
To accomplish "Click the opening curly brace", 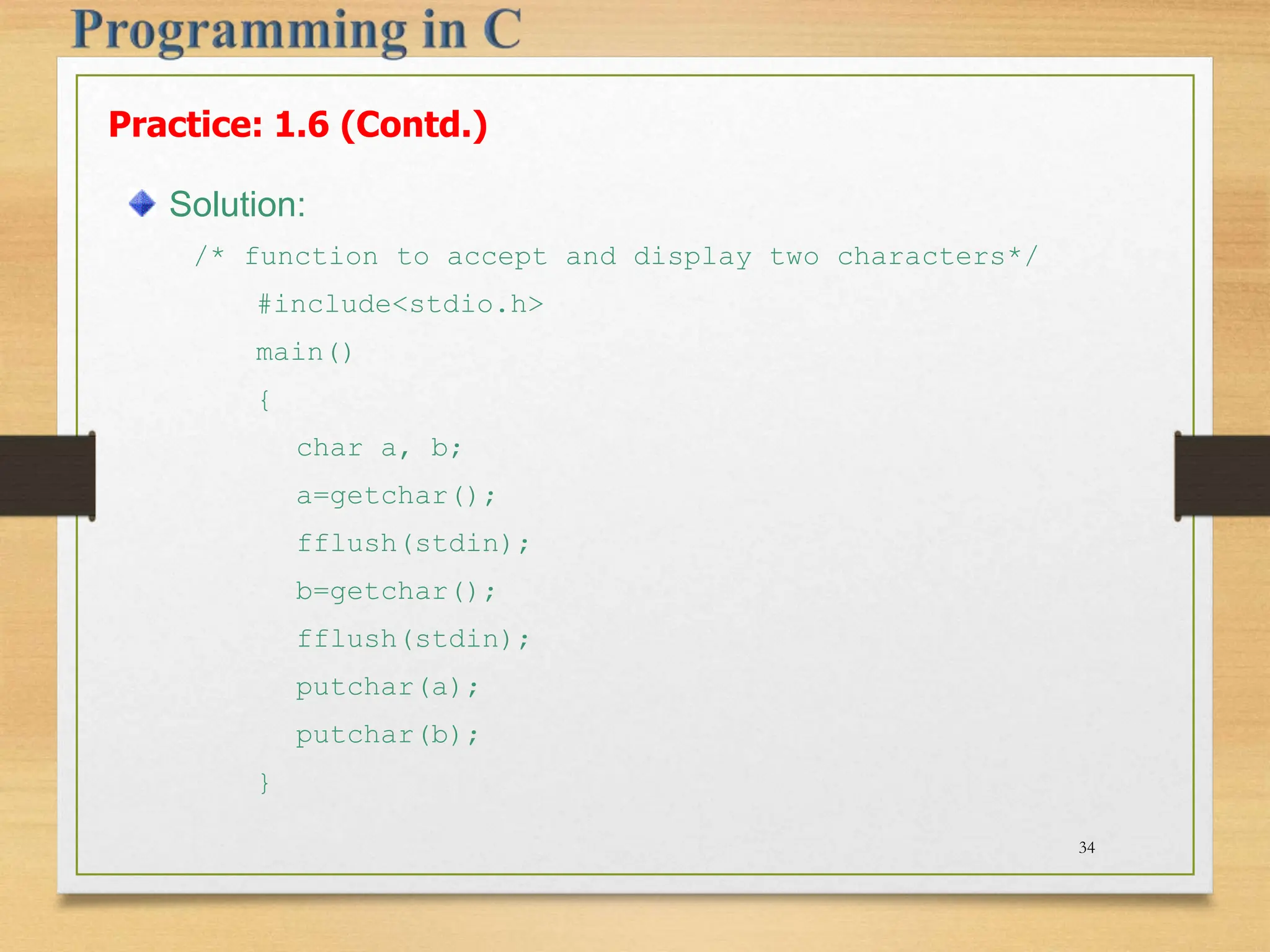I will tap(264, 400).
